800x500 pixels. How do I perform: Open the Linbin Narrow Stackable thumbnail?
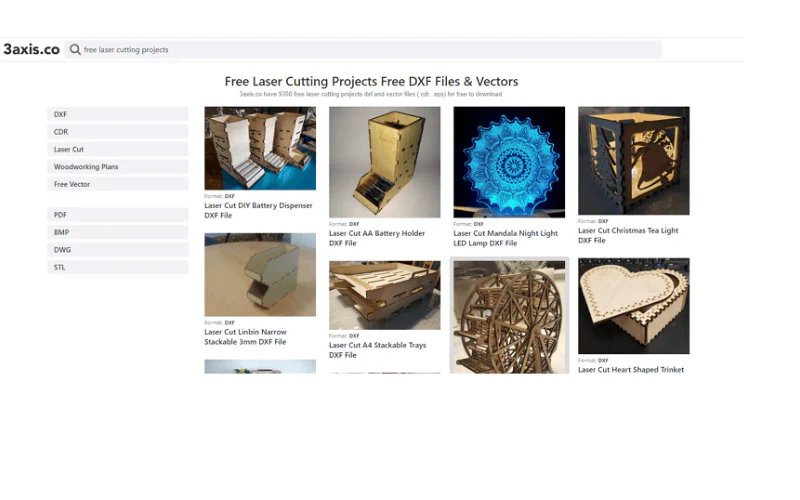click(260, 274)
